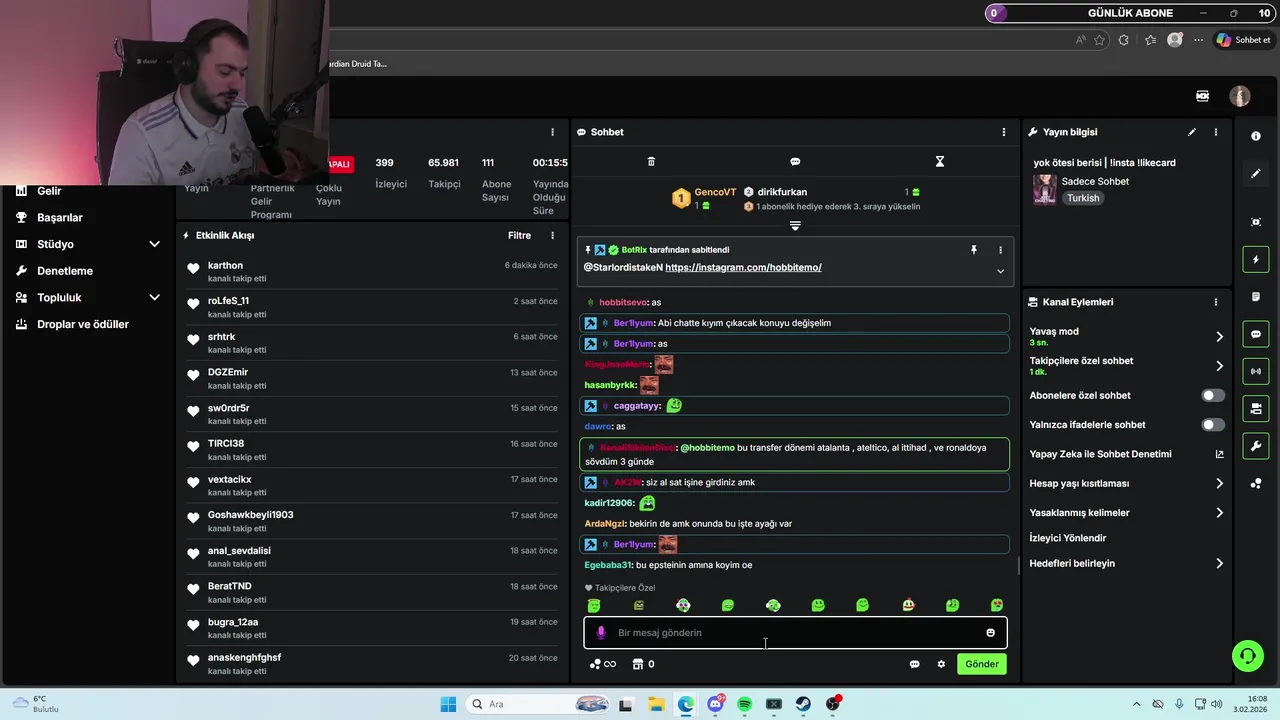Unpin the BotRix pinned message

pyautogui.click(x=973, y=250)
